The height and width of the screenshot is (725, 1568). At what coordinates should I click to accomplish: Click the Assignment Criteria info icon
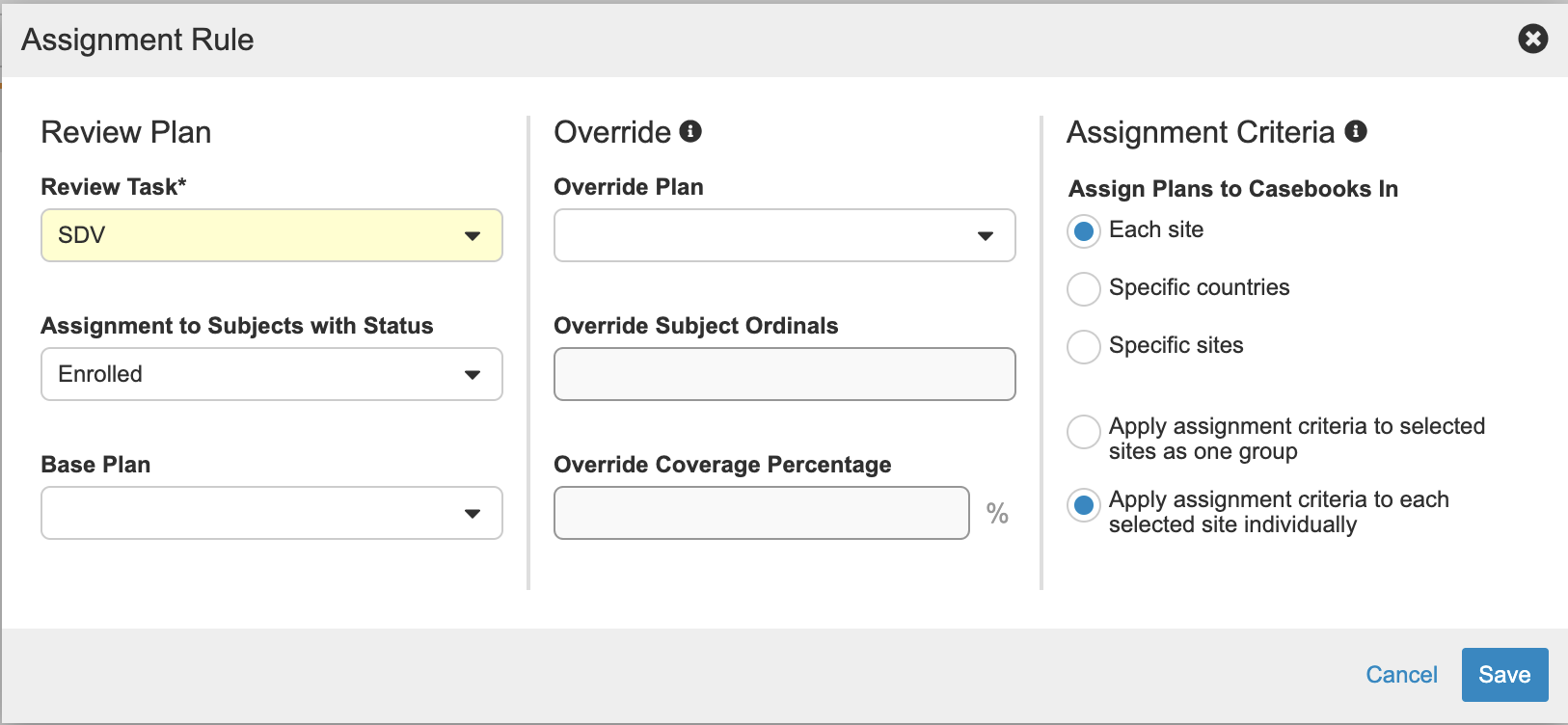(1356, 131)
